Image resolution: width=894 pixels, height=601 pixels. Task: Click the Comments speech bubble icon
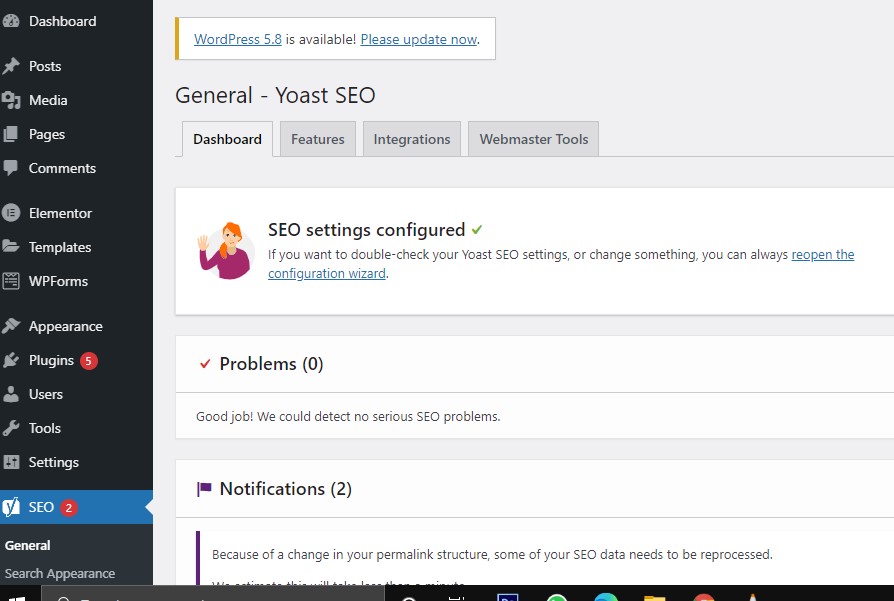click(12, 168)
